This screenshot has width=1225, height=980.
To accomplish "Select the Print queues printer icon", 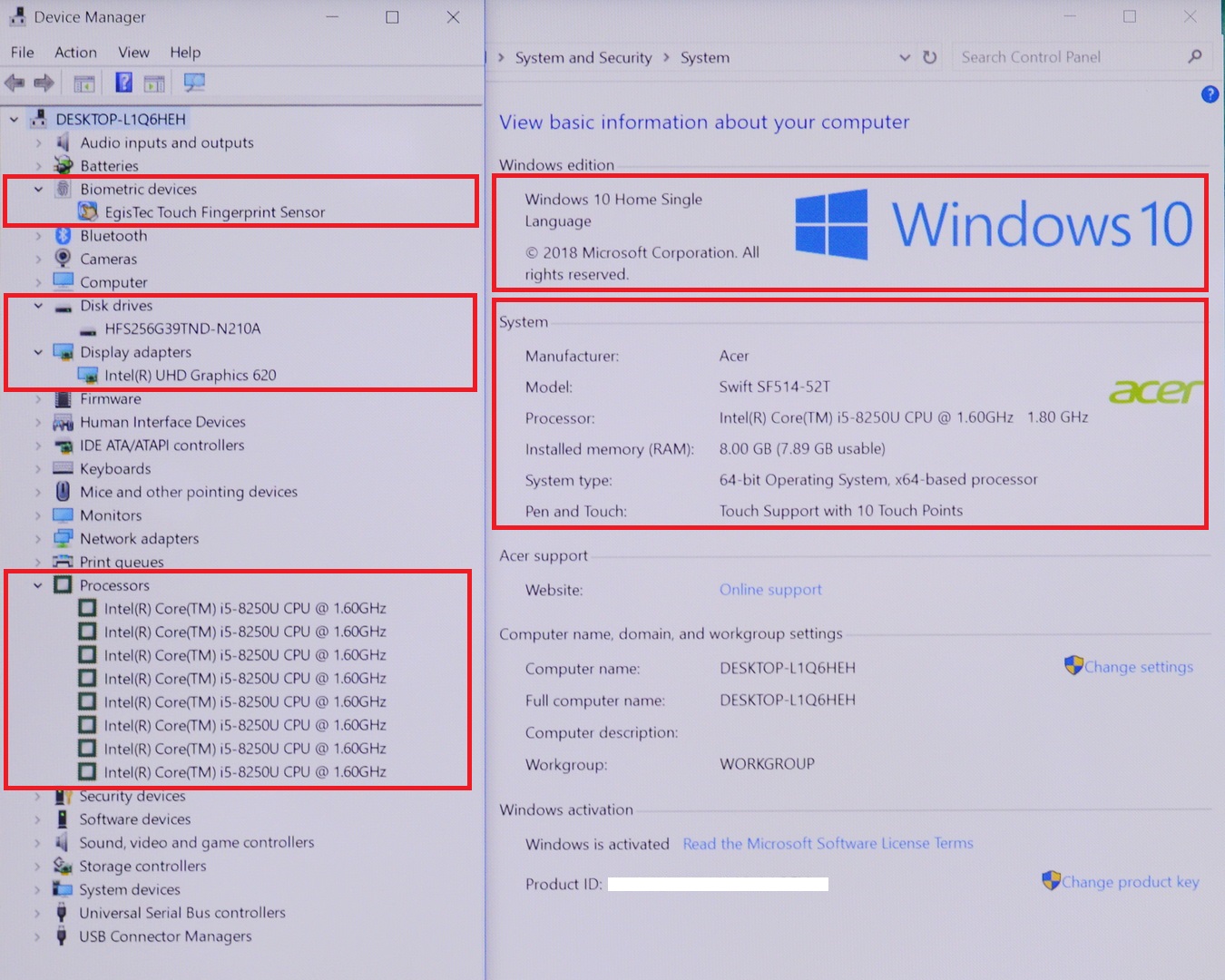I will click(x=63, y=562).
